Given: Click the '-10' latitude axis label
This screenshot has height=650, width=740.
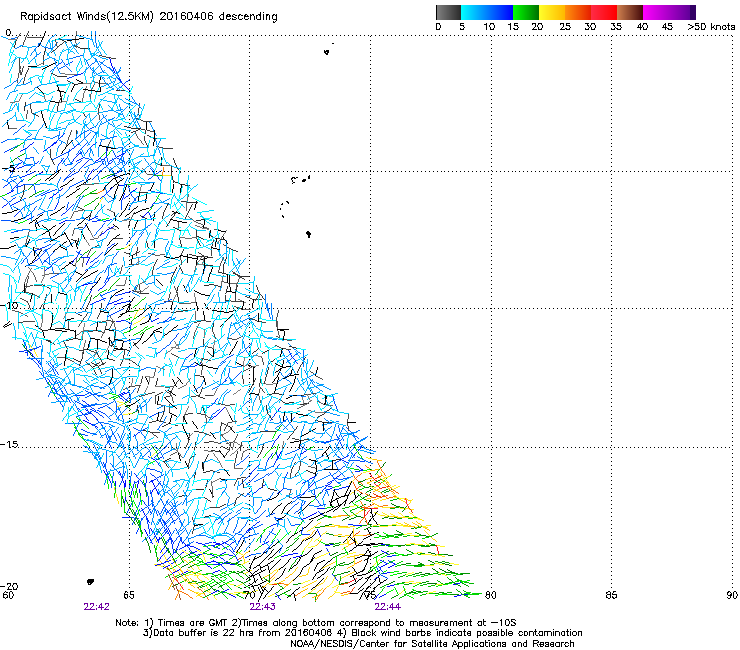Looking at the screenshot, I should pos(9,306).
